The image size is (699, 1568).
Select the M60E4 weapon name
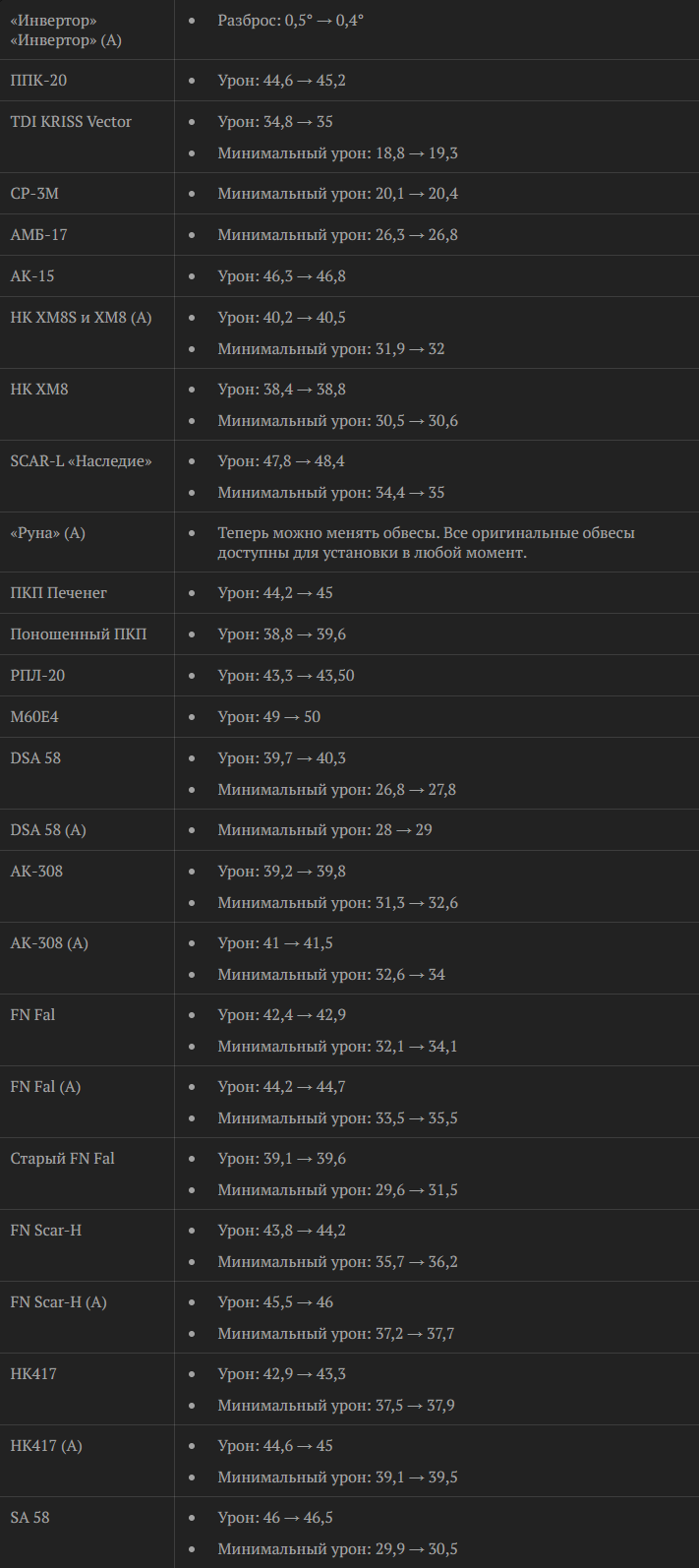[34, 717]
